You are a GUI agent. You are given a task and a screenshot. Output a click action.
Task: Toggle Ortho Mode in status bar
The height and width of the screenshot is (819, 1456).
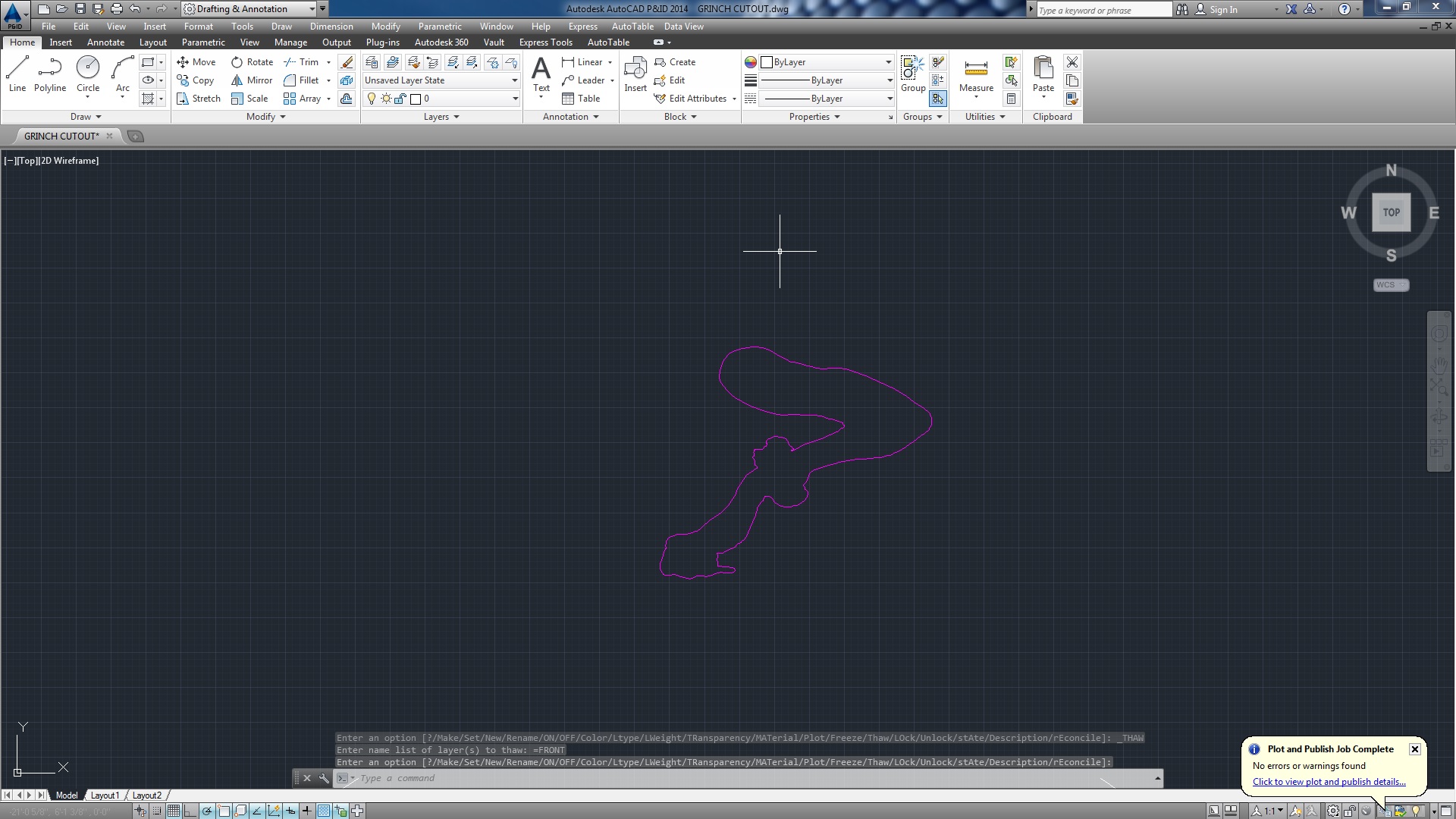[190, 811]
